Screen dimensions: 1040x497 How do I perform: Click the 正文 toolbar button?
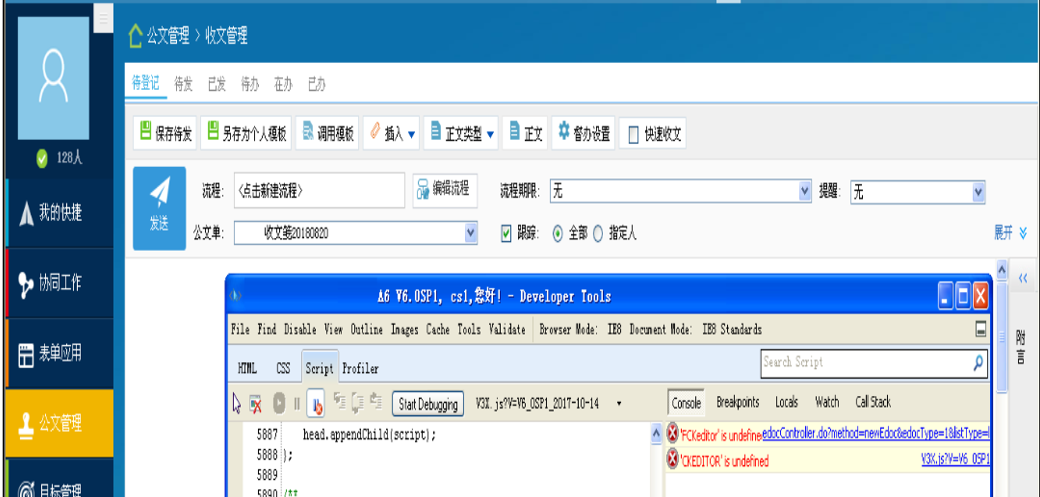point(525,133)
